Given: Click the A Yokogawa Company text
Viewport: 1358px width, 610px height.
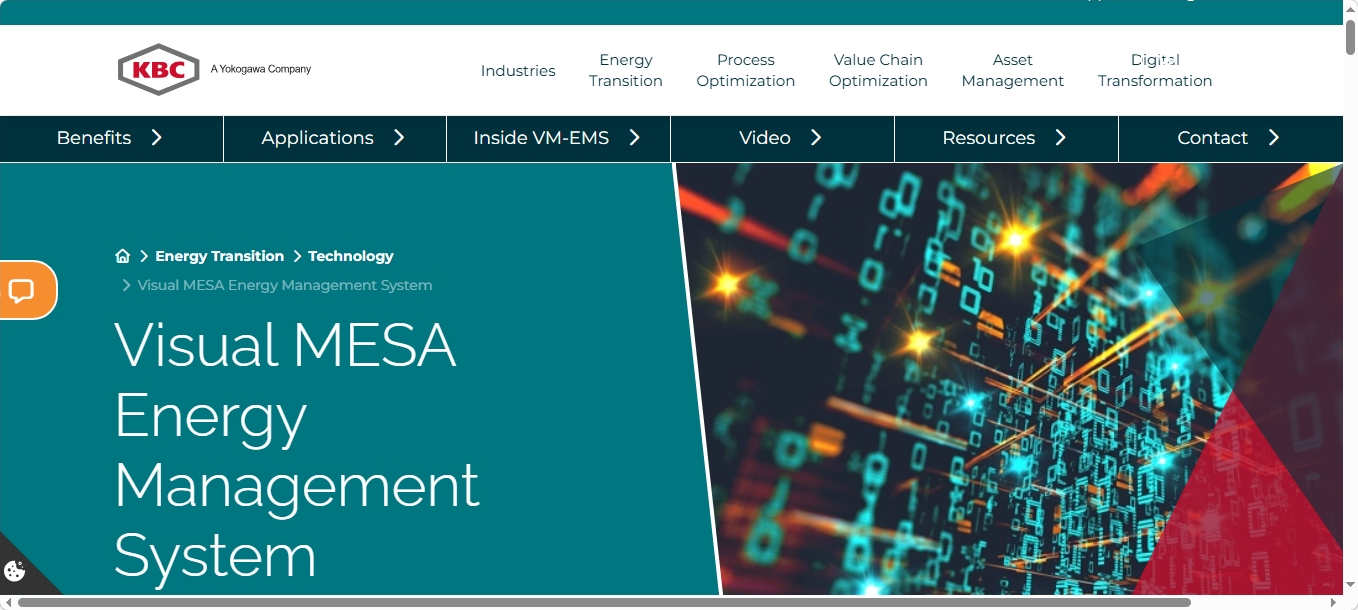Looking at the screenshot, I should (x=261, y=69).
